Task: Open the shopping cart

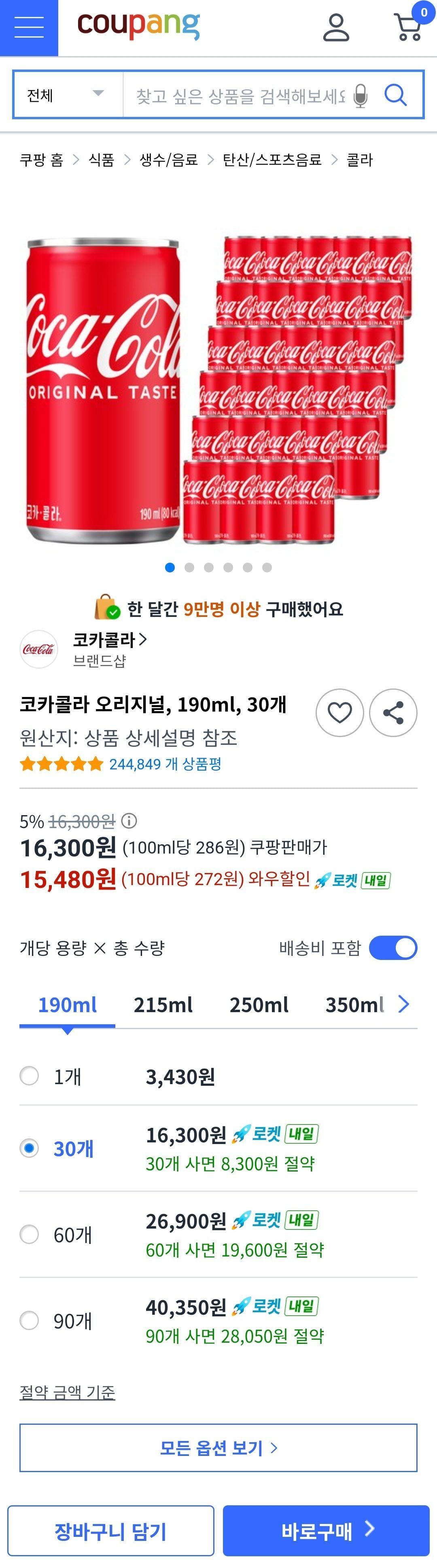Action: tap(409, 28)
